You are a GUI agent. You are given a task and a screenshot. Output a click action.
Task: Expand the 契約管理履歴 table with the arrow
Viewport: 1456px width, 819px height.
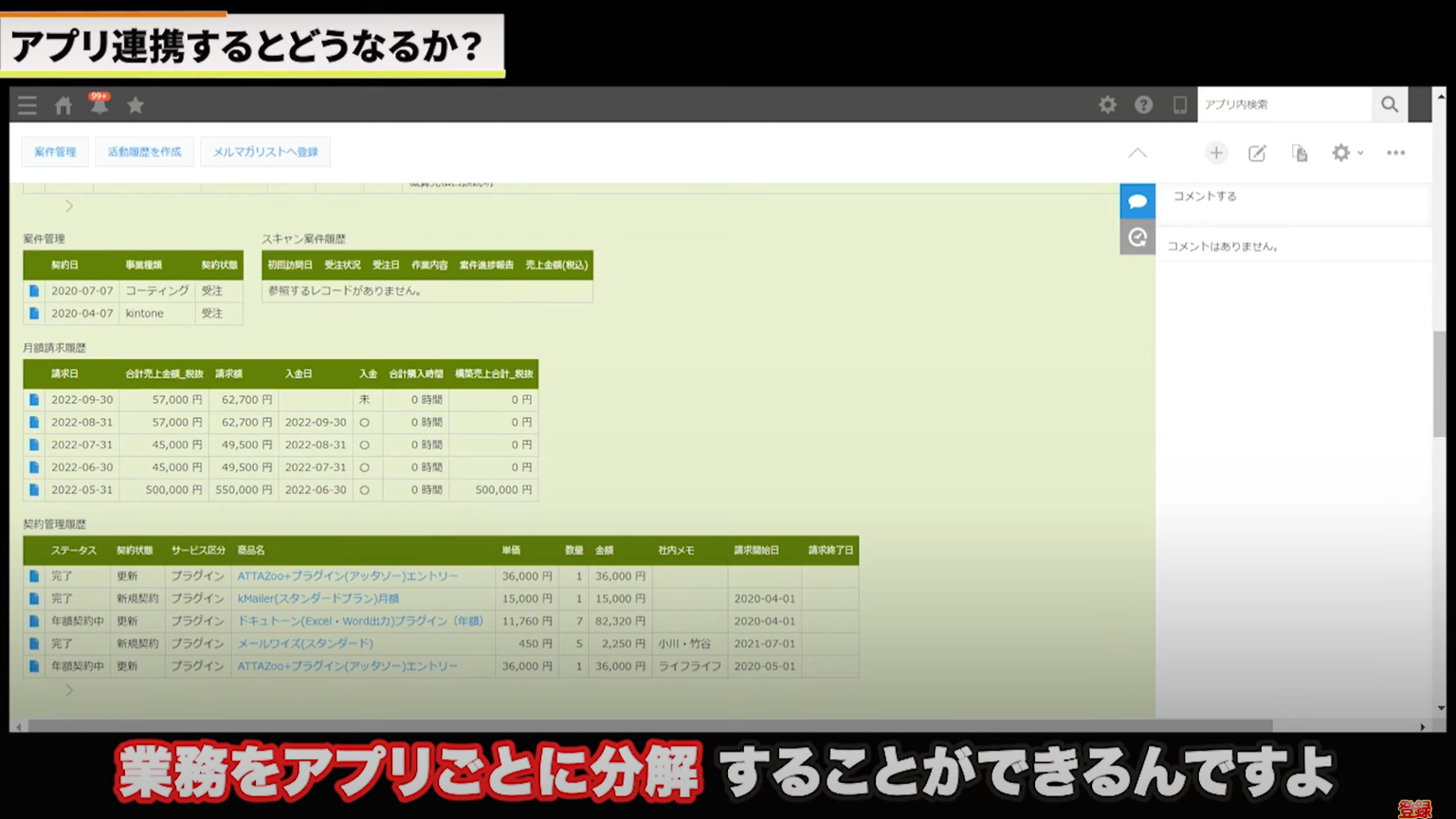pos(68,690)
